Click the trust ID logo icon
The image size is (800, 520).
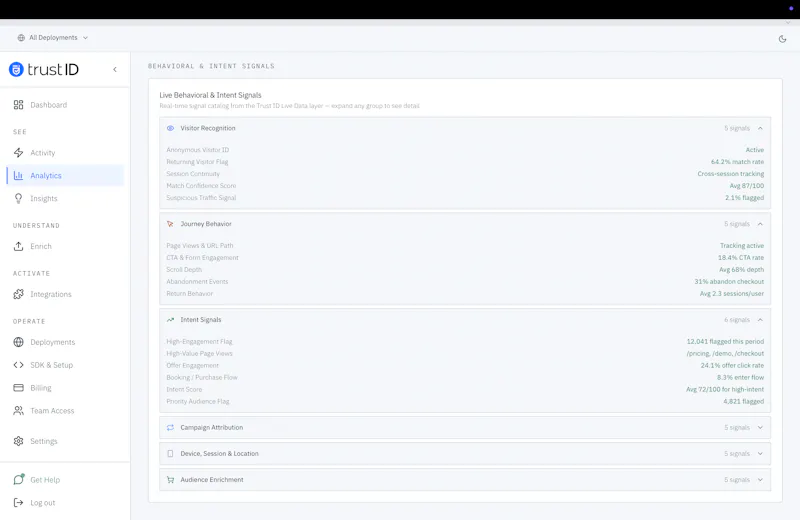[16, 69]
